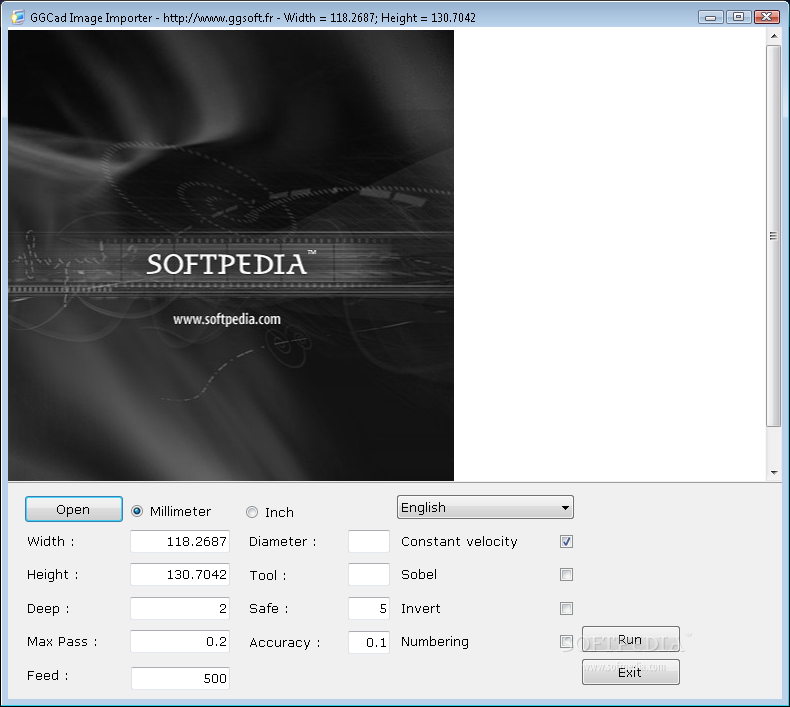Uncheck the Constant velocity checkbox

(566, 541)
